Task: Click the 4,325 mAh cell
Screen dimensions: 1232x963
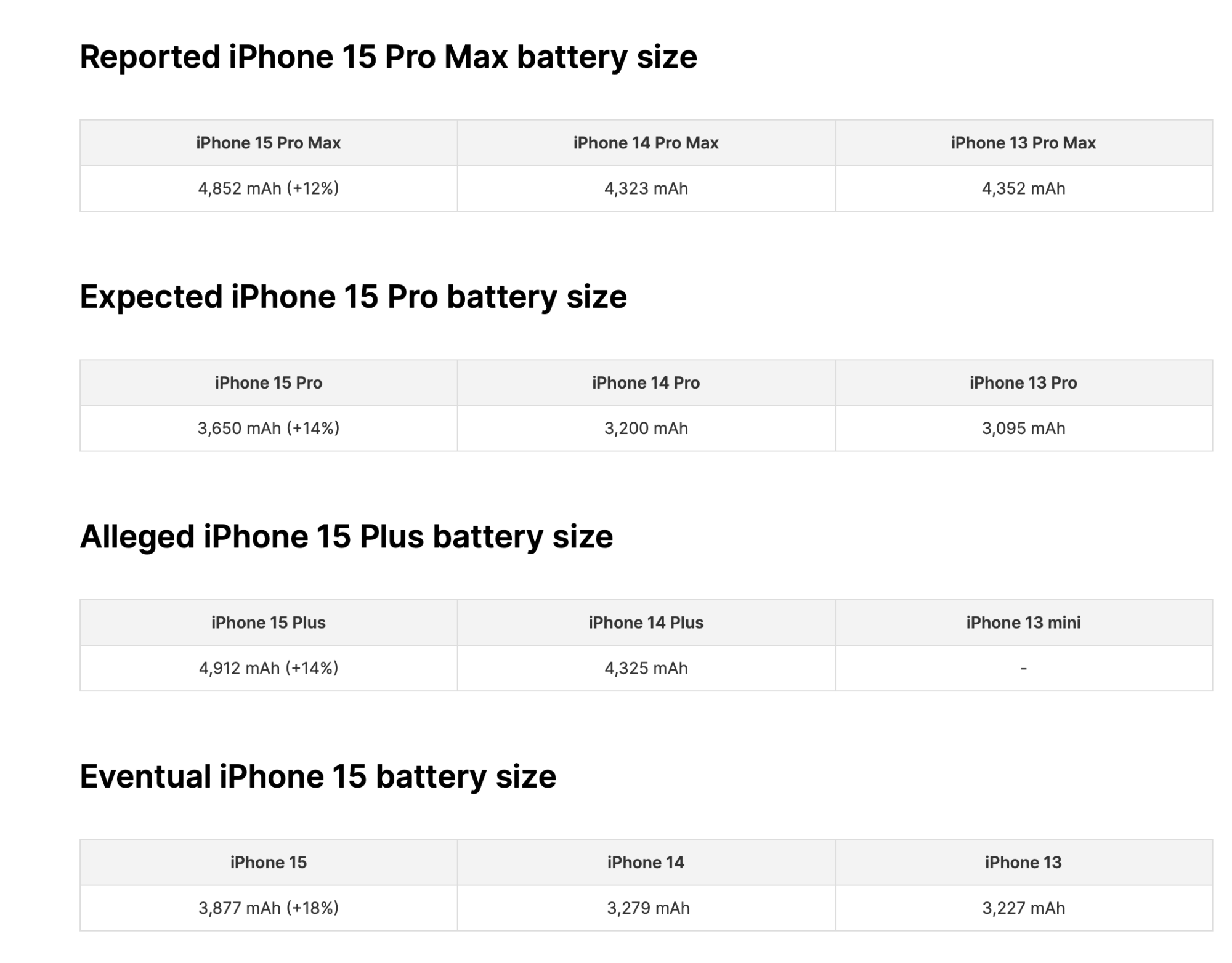Action: [646, 668]
